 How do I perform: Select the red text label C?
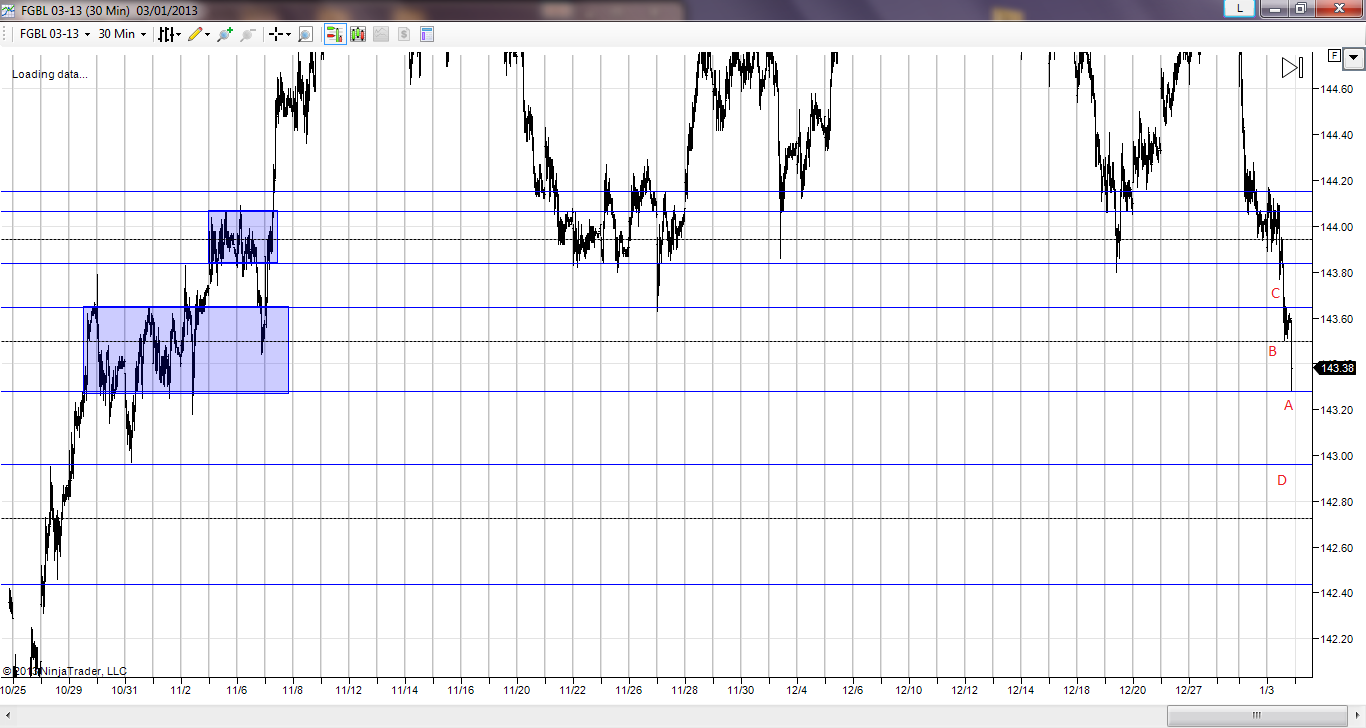1275,294
